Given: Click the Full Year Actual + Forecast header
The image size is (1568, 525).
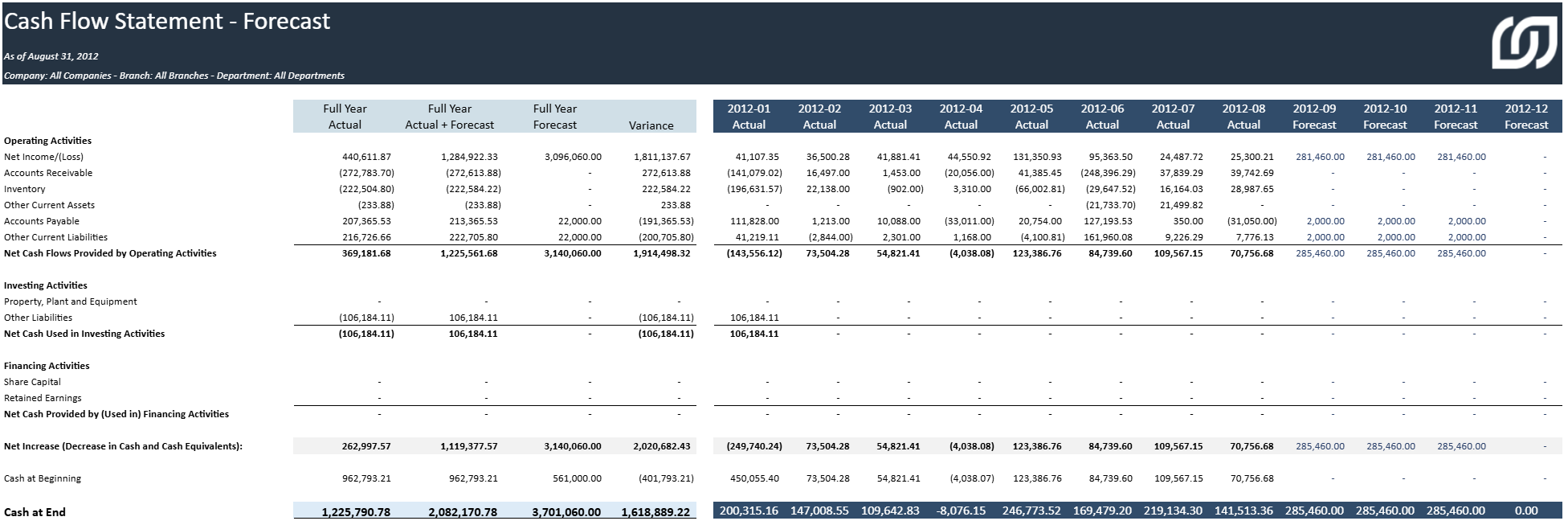Looking at the screenshot, I should point(449,117).
